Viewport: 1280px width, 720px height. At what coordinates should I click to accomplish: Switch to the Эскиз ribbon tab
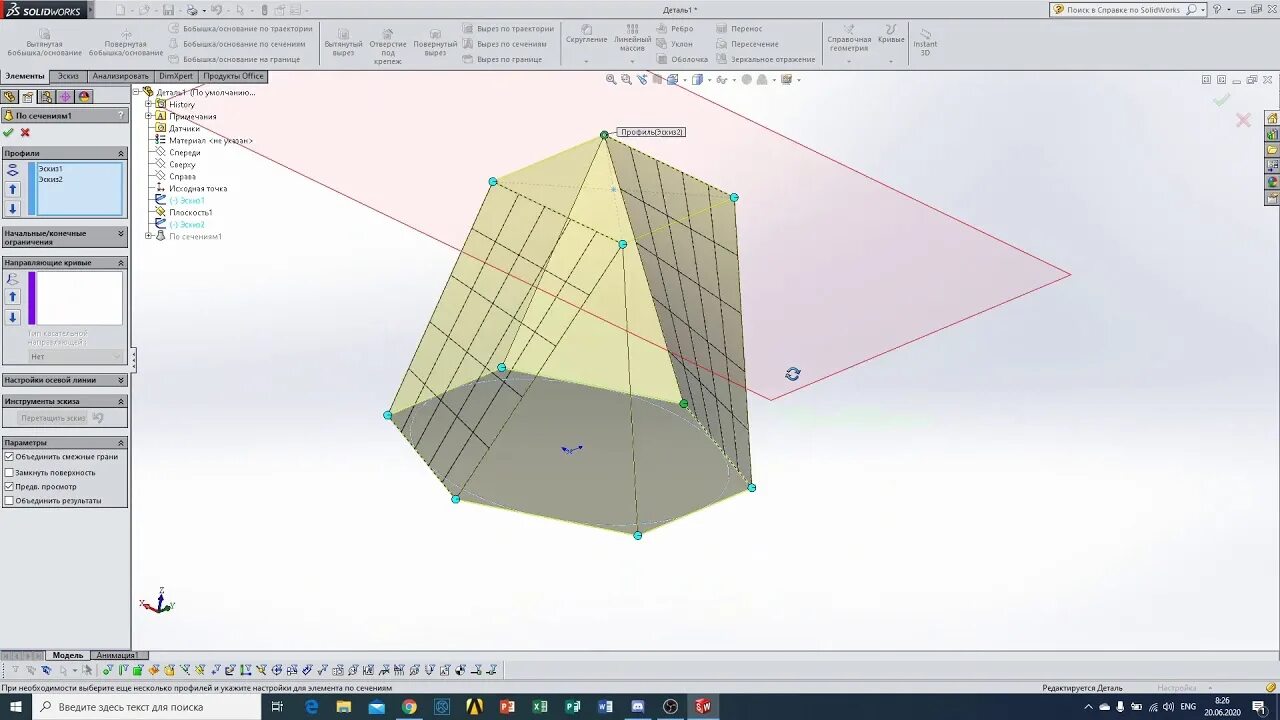(x=68, y=75)
